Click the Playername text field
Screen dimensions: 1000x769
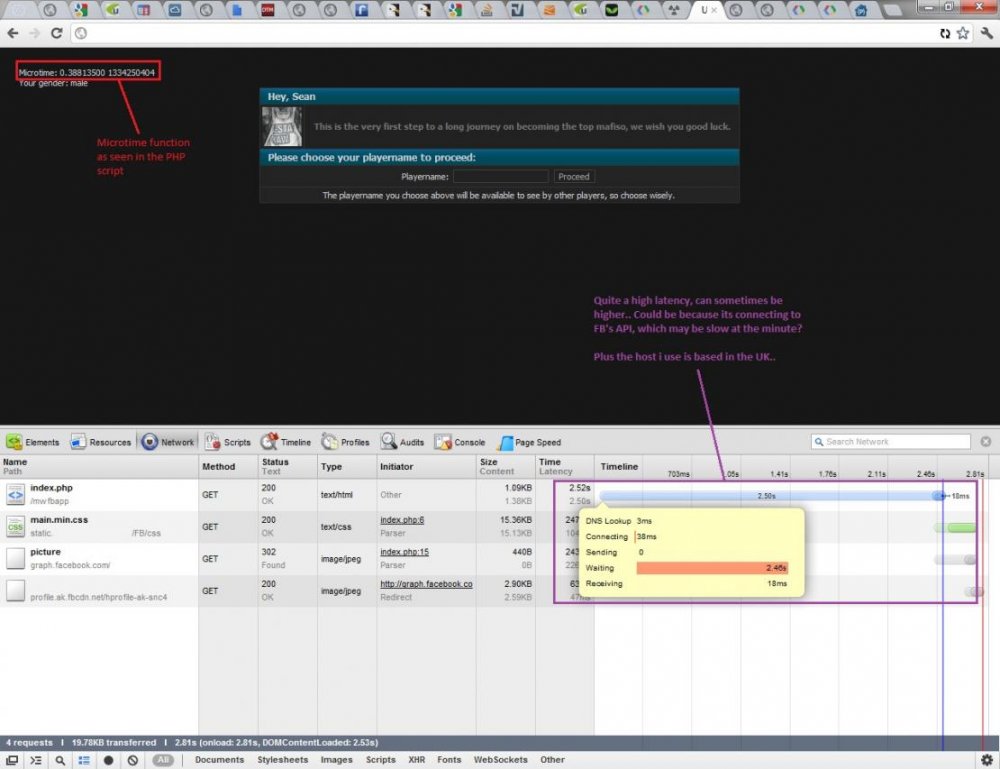point(500,177)
